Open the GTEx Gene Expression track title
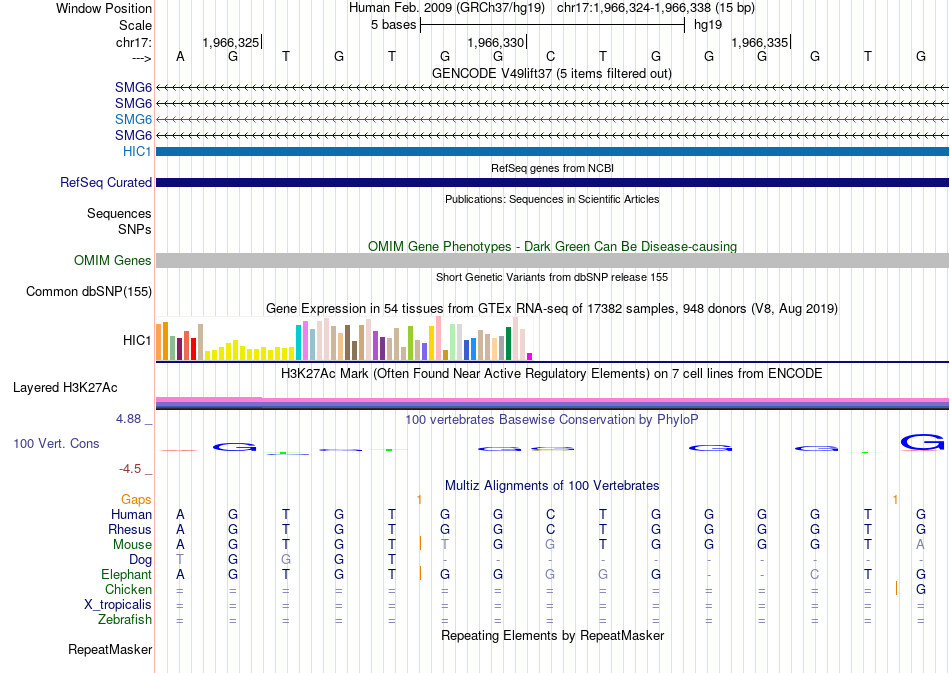The height and width of the screenshot is (673, 950). (552, 308)
